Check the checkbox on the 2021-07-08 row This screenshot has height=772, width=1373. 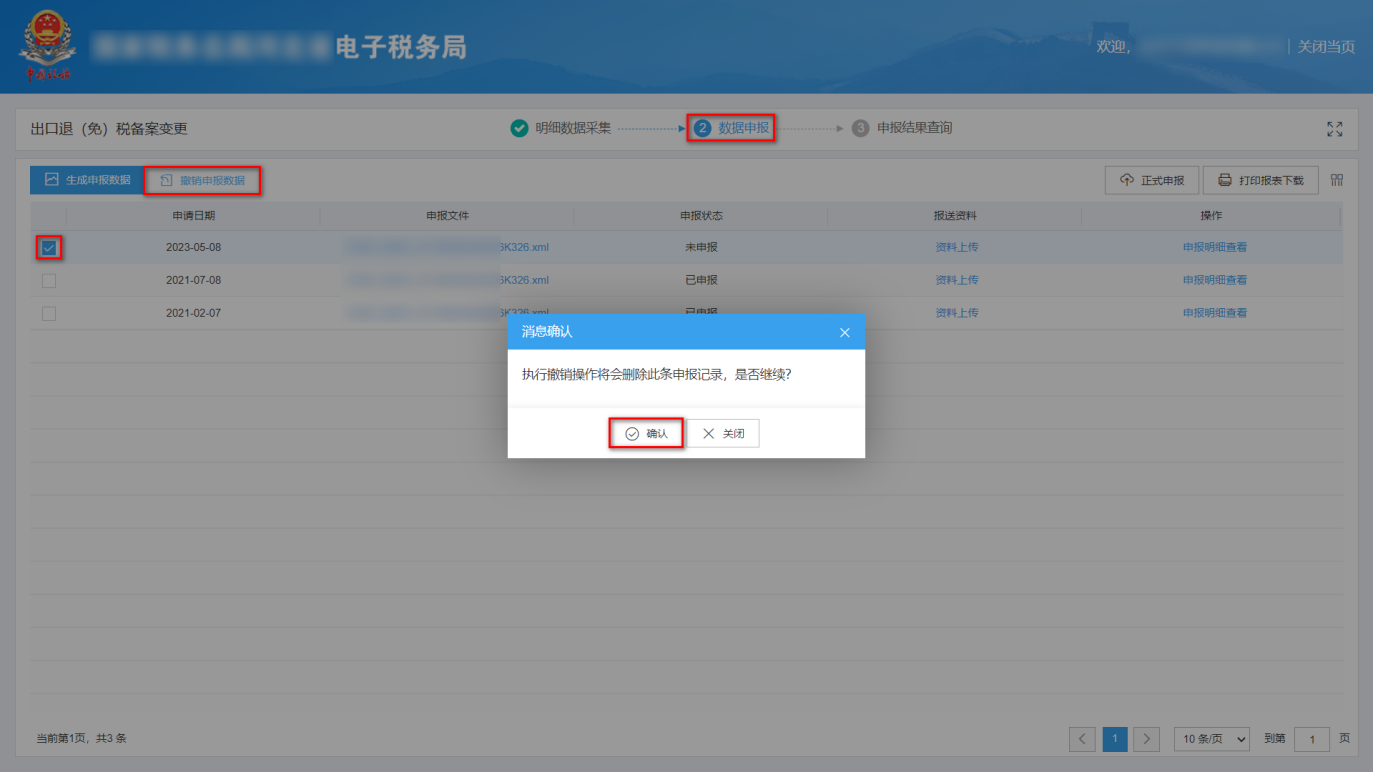pos(48,279)
